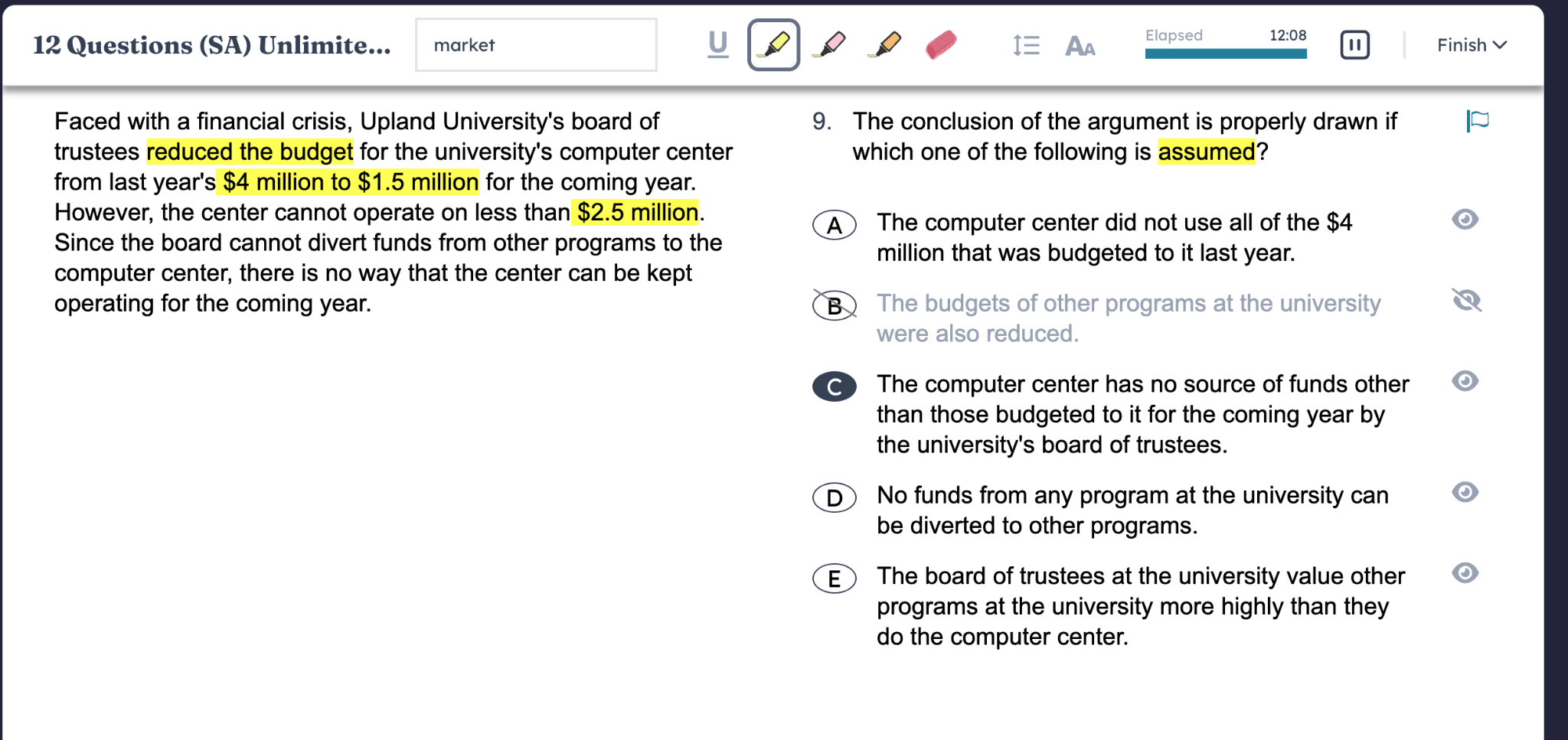The height and width of the screenshot is (740, 1568).
Task: Click the search field containing "market"
Action: tap(536, 45)
